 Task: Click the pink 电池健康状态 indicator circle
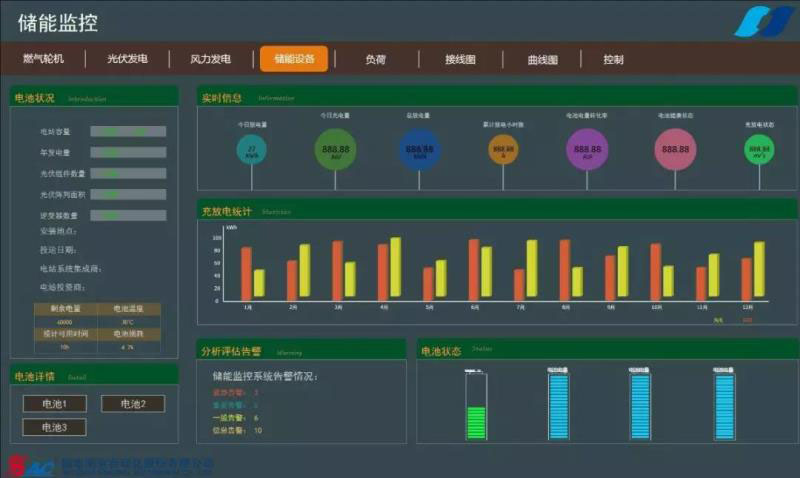(x=675, y=149)
